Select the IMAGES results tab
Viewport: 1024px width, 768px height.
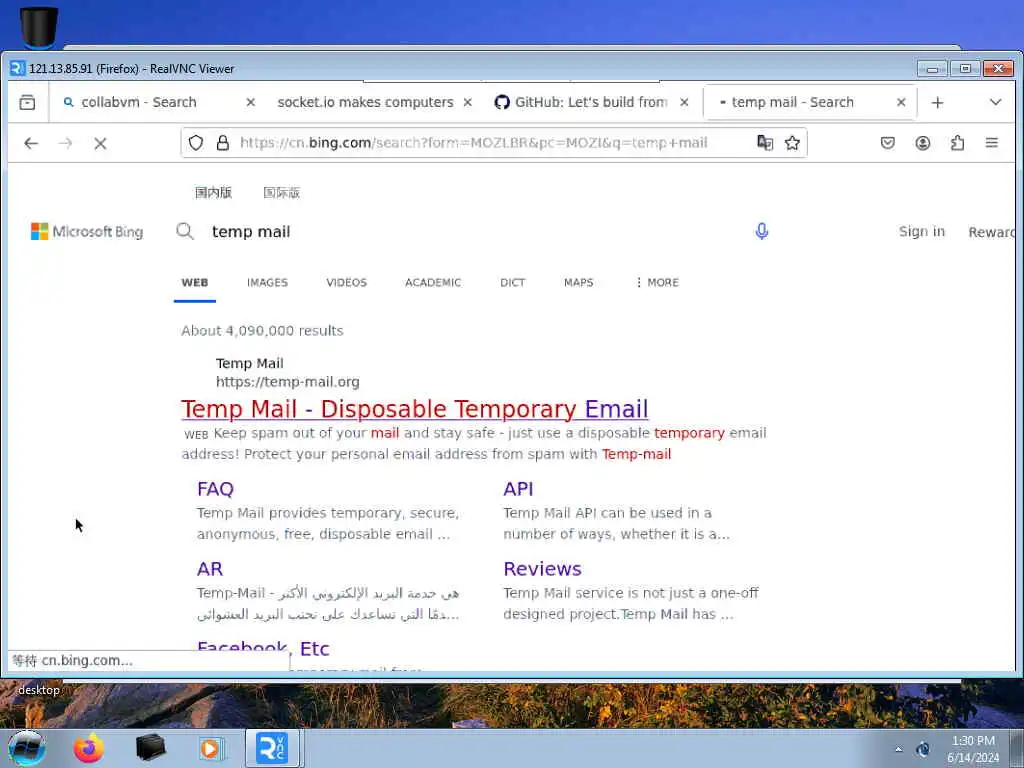pyautogui.click(x=267, y=283)
